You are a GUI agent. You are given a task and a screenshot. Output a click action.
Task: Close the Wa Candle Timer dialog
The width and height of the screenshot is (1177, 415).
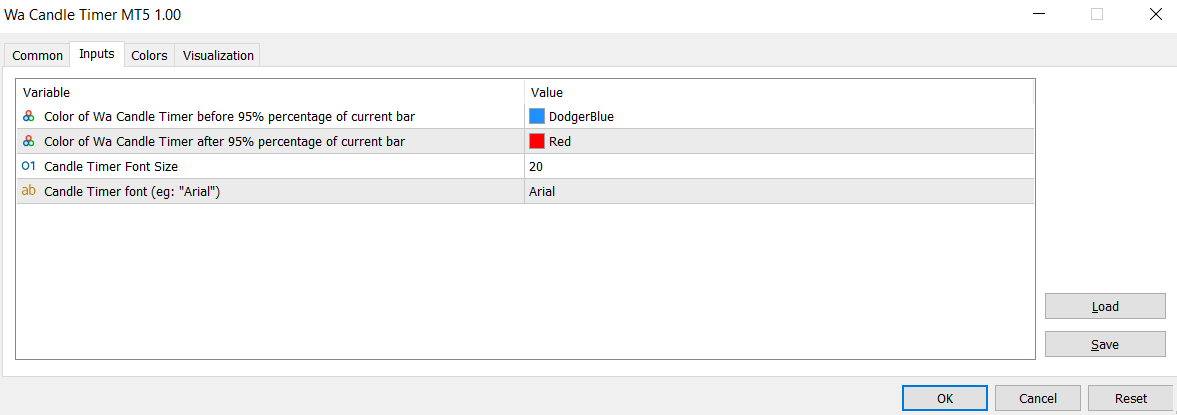(1155, 14)
